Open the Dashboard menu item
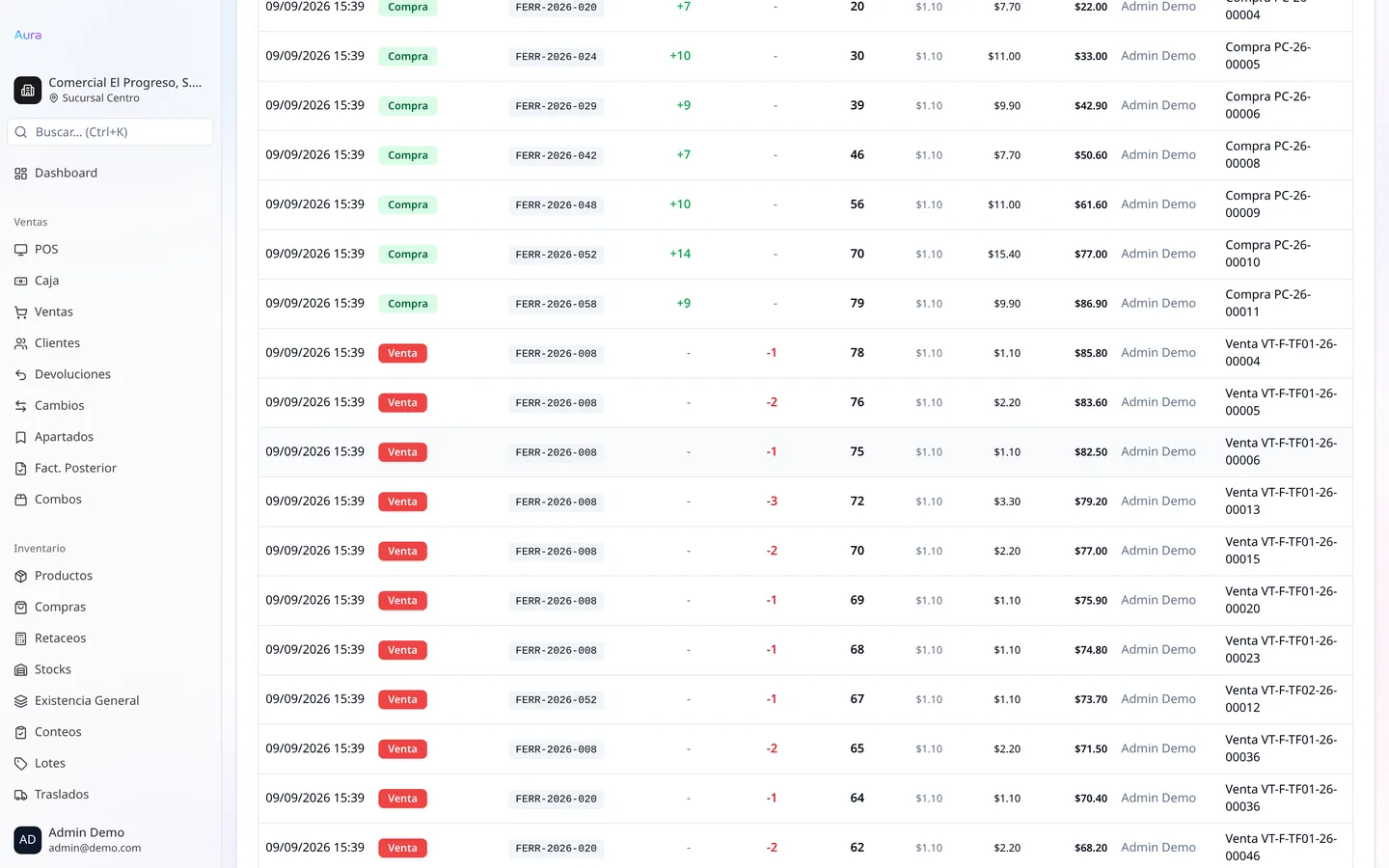The image size is (1389, 868). coord(110,174)
